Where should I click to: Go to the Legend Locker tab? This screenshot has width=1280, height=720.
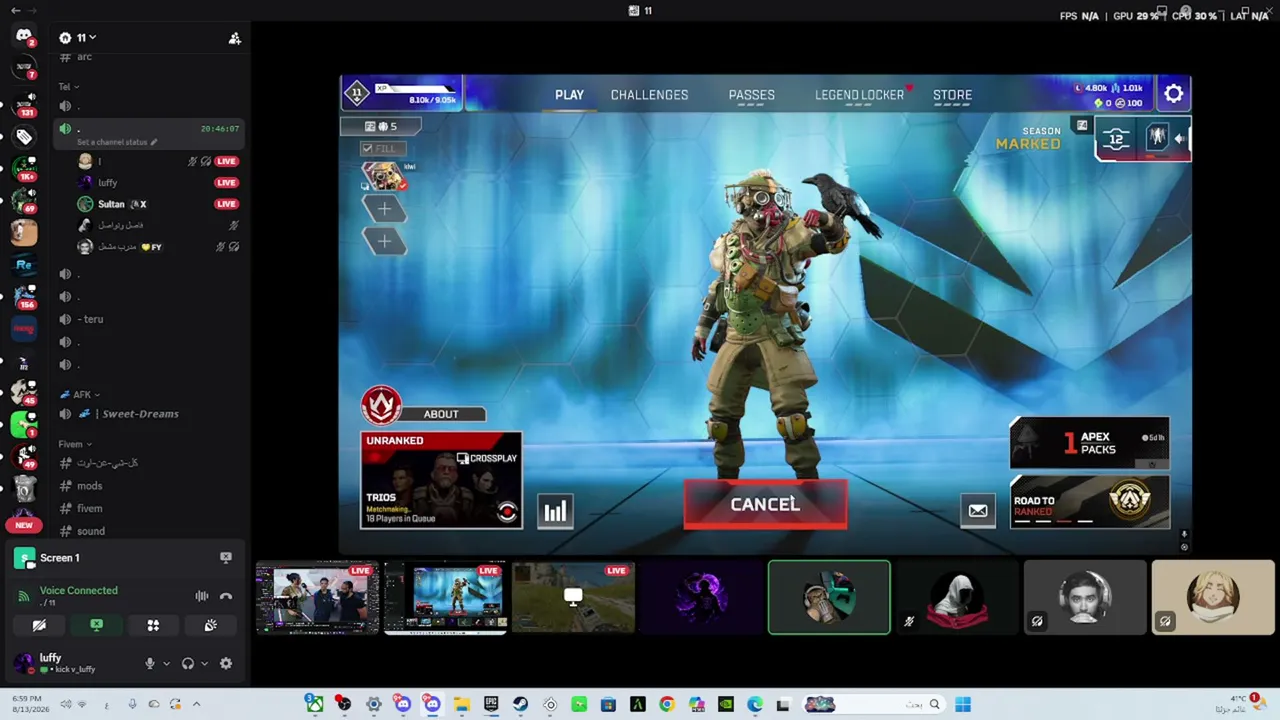point(859,95)
